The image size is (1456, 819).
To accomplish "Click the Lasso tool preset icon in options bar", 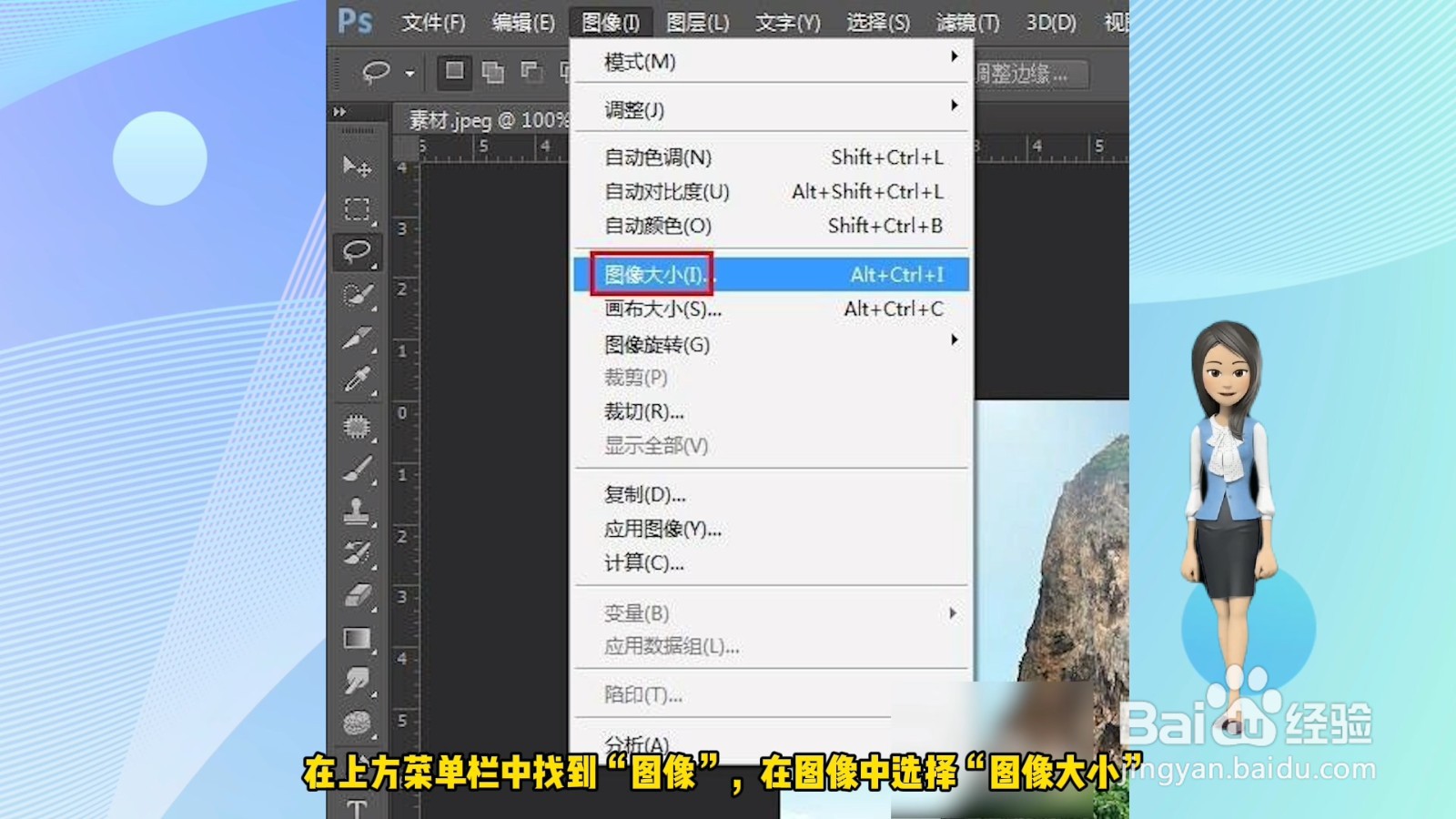I will 376,72.
